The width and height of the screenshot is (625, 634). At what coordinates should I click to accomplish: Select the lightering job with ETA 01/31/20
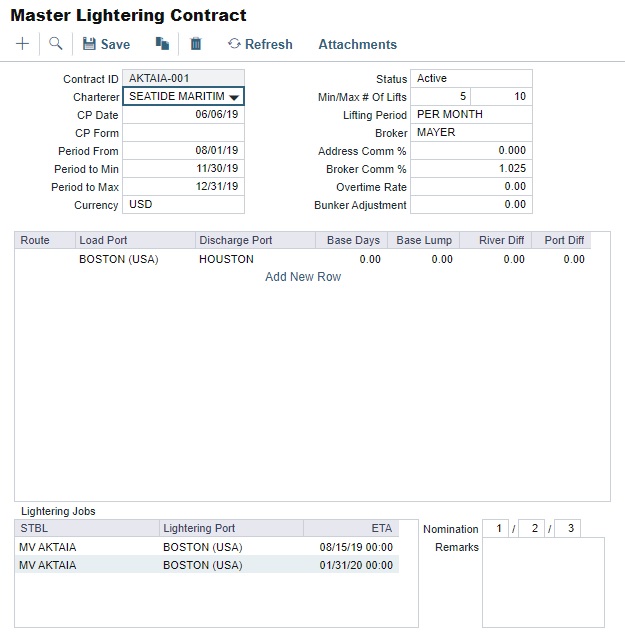coord(207,565)
